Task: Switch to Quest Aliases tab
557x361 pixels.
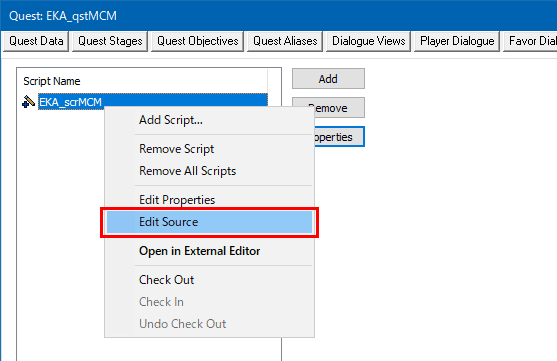Action: (x=285, y=41)
